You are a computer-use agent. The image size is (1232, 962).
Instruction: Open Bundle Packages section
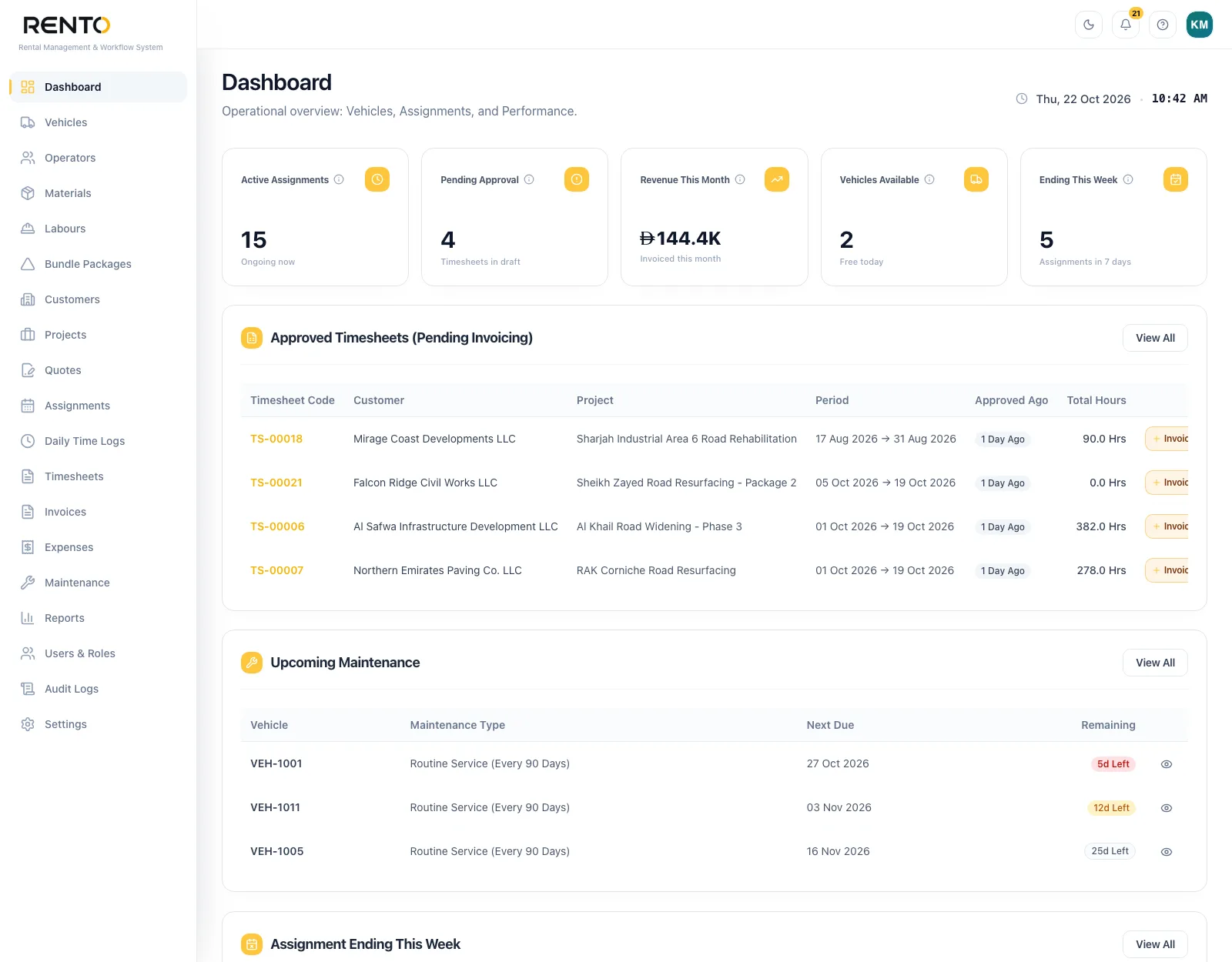pos(98,264)
